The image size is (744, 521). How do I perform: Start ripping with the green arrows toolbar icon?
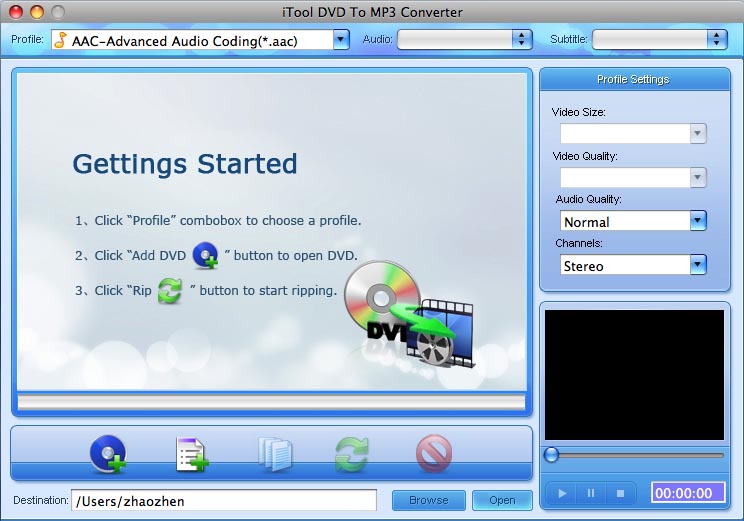coord(351,454)
